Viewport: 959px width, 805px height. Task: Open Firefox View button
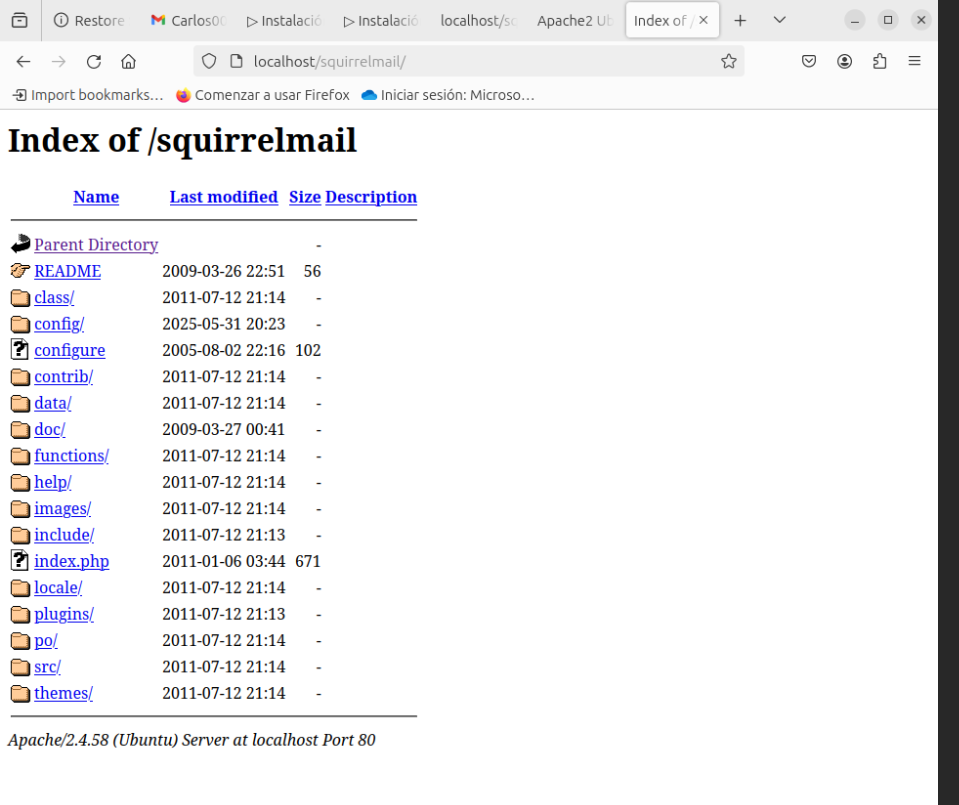(x=20, y=20)
